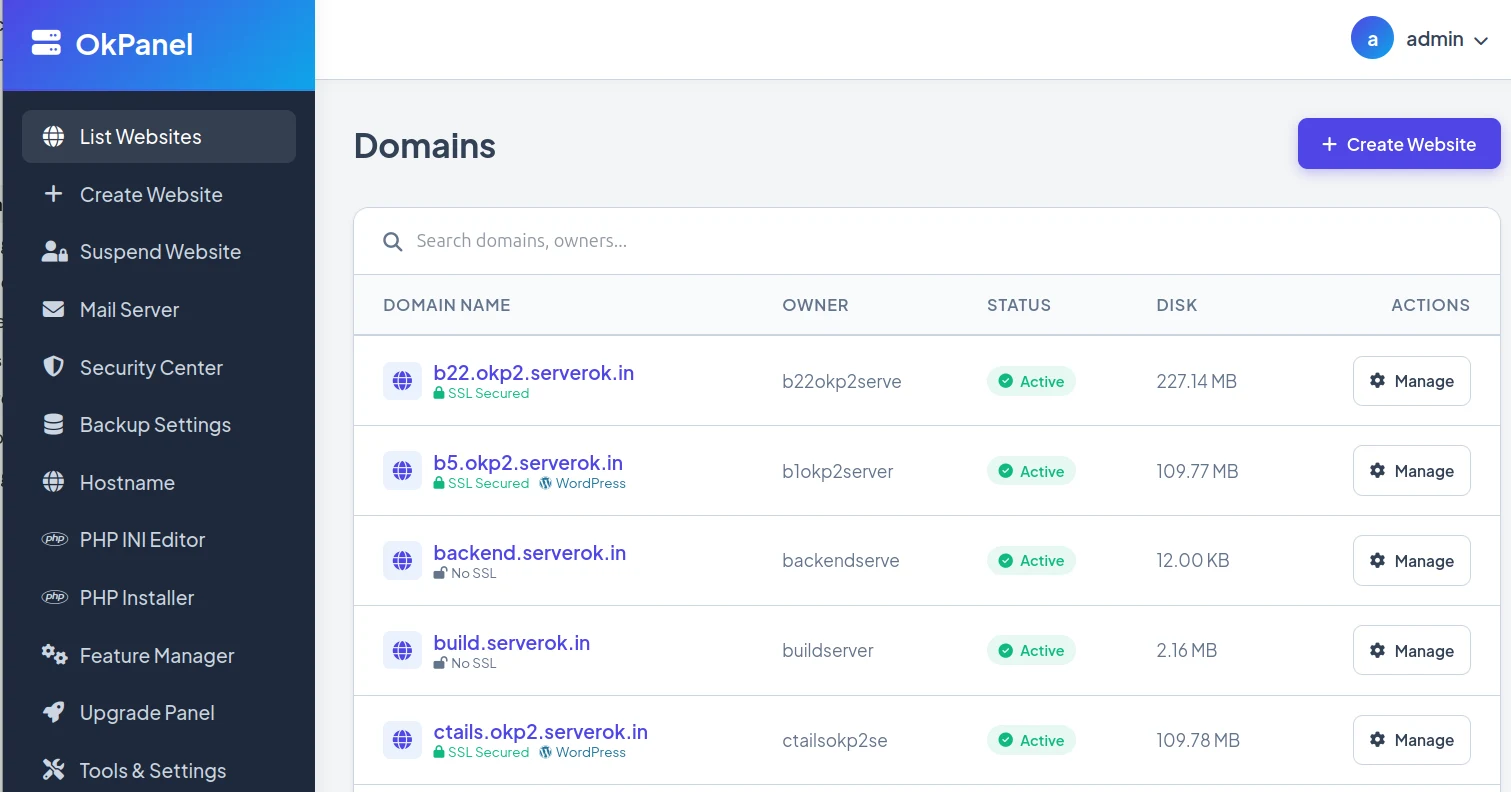Screen dimensions: 1511x792
Task: Open ctails.okp2.serverok.in domain link
Action: pyautogui.click(x=540, y=732)
